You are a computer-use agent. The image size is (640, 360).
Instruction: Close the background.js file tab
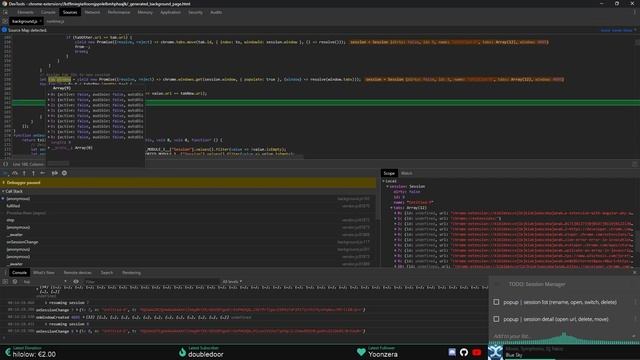pyautogui.click(x=40, y=21)
